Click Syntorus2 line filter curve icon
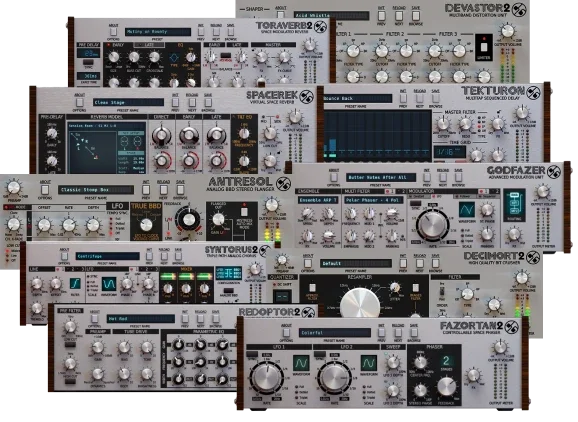This screenshot has width=578, height=422. point(75,284)
